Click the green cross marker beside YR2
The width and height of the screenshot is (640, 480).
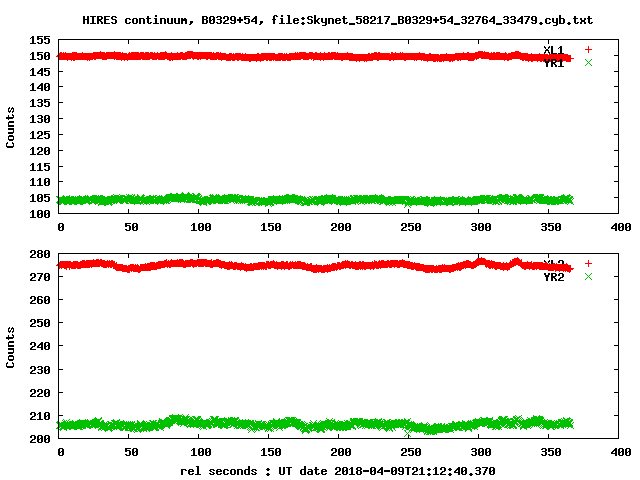click(588, 277)
